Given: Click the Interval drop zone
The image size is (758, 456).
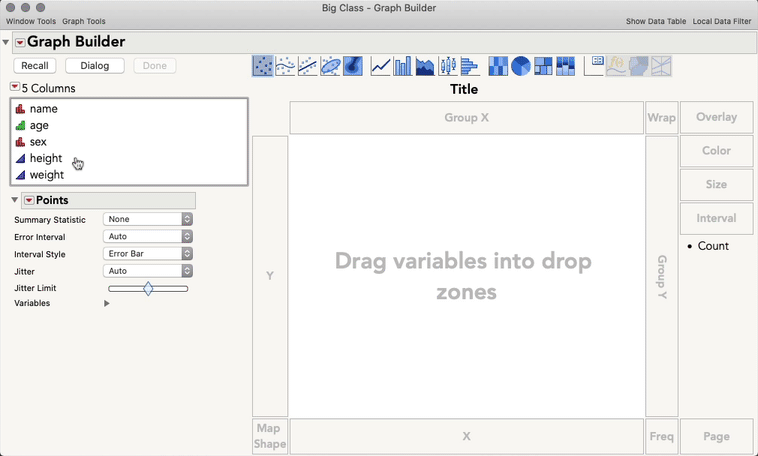Looking at the screenshot, I should click(716, 218).
